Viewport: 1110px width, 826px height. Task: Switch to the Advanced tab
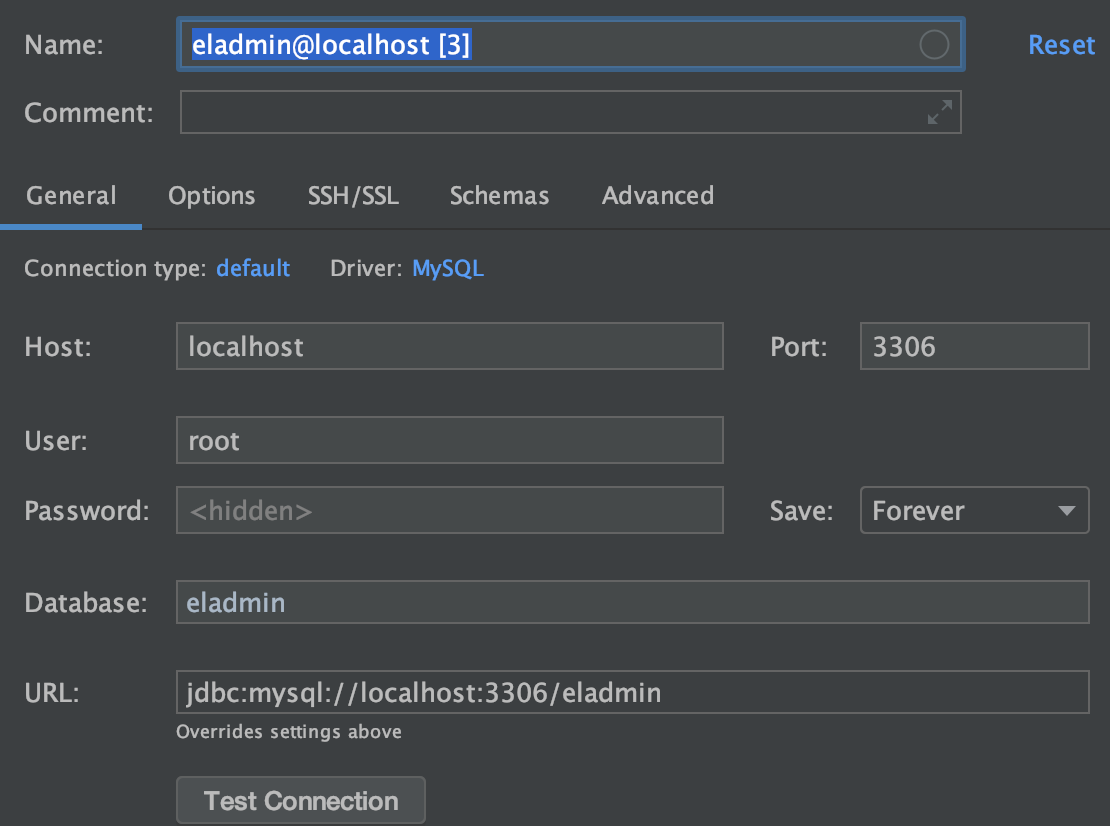[658, 195]
